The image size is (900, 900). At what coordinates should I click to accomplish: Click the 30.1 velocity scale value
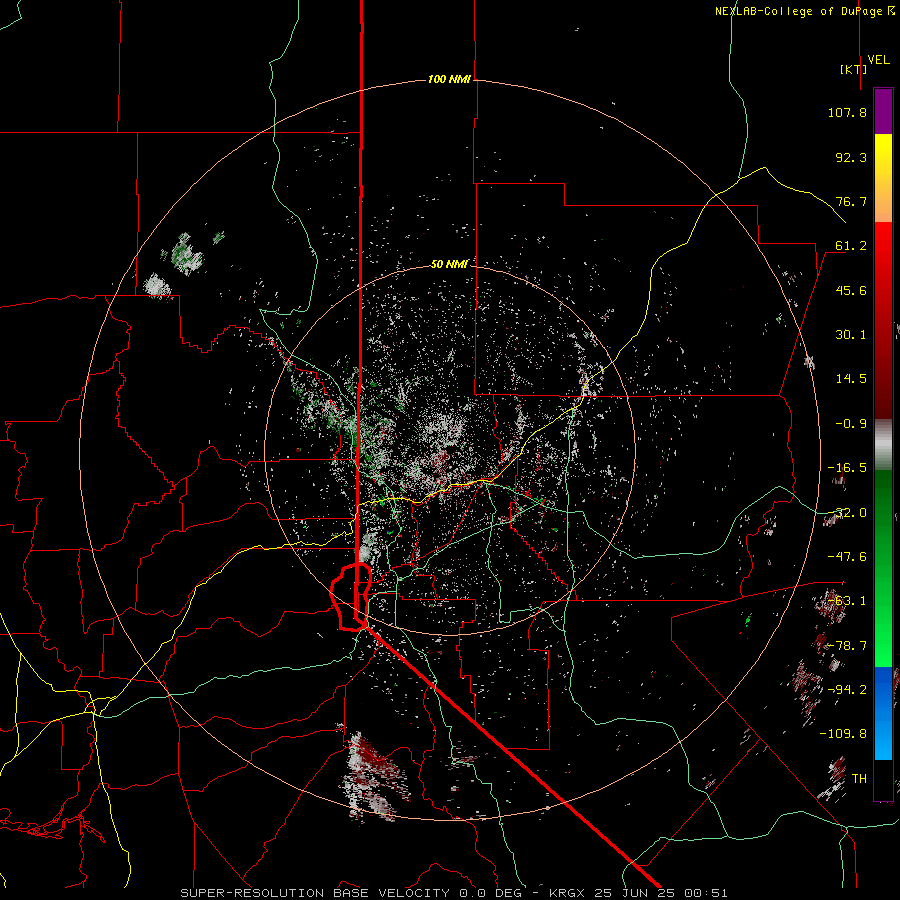[x=851, y=335]
